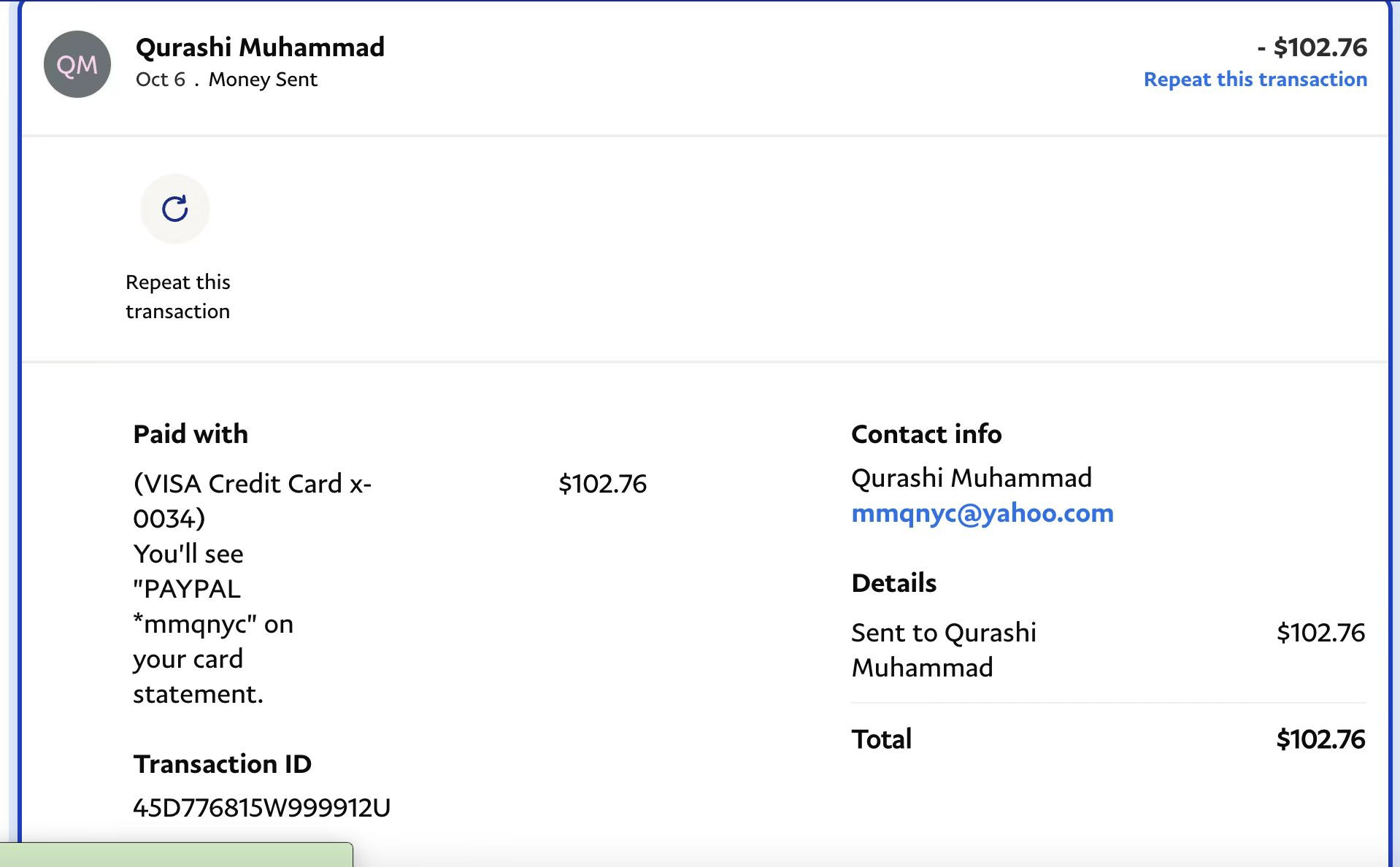Viewport: 1400px width, 867px height.
Task: Click Sent to Qurashi Muhammad line item
Action: [x=943, y=650]
